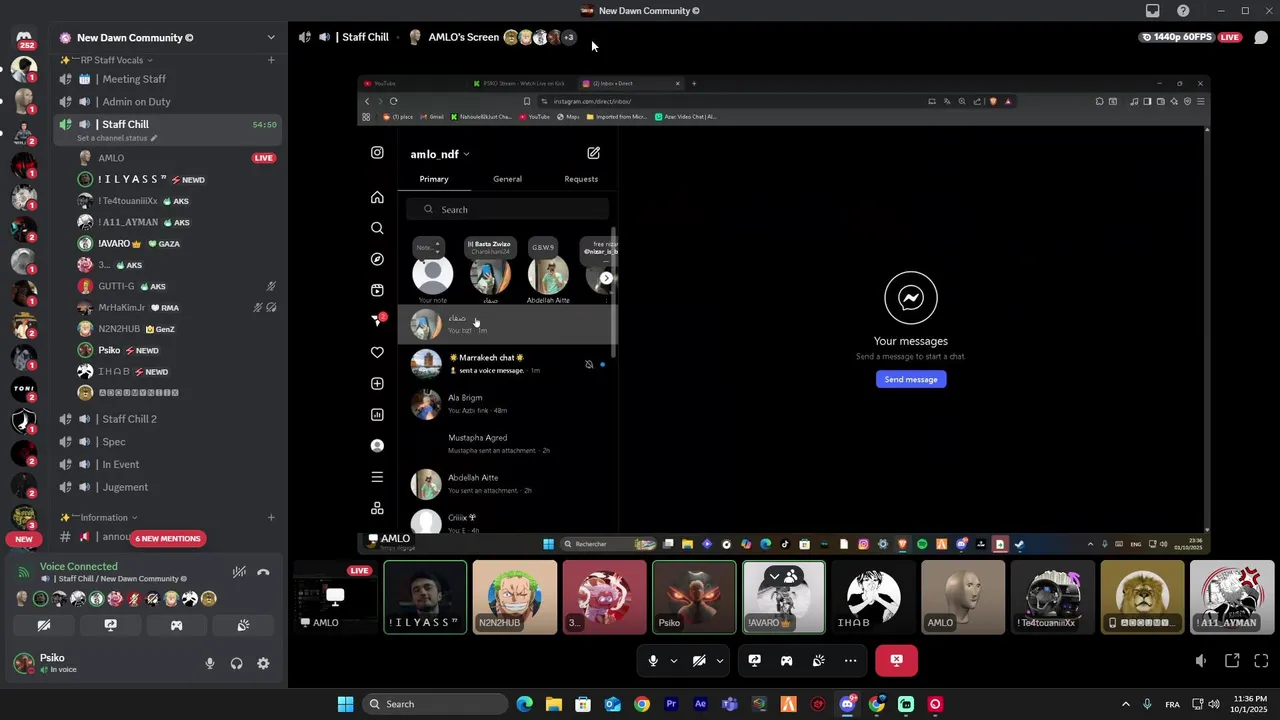Mute microphone next to Psiko
Viewport: 1280px width, 720px height.
click(210, 663)
